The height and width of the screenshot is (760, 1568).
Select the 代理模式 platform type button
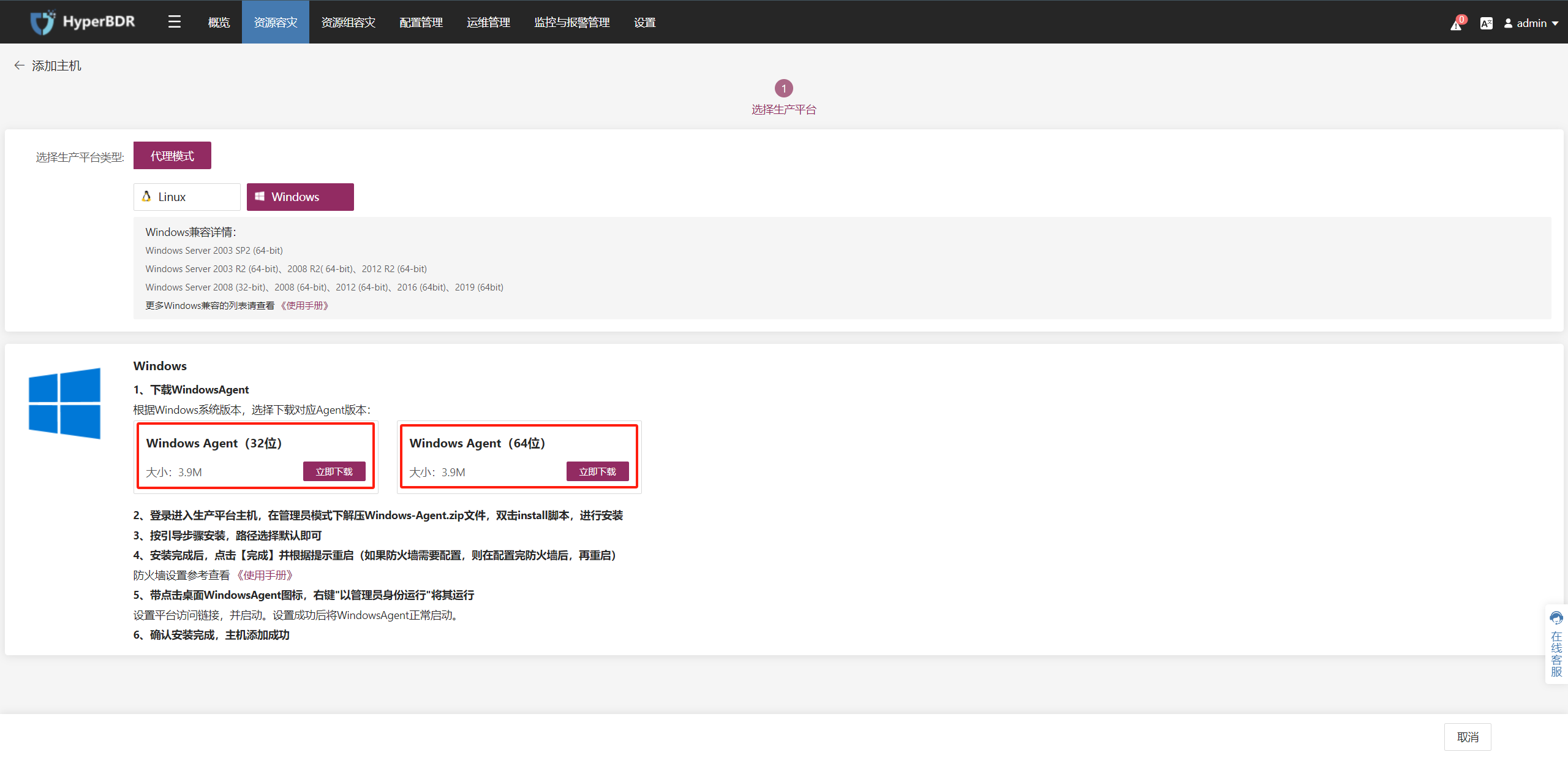tap(172, 156)
